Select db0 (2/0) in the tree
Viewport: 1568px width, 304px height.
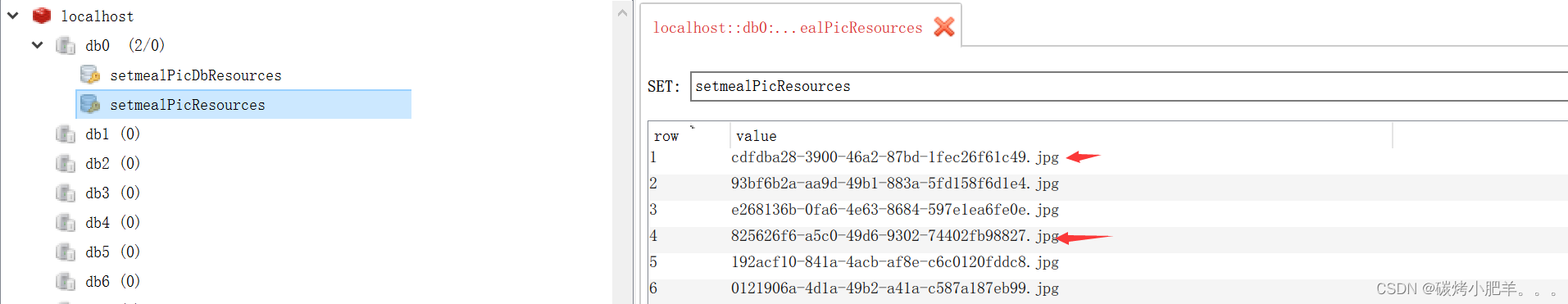(125, 45)
